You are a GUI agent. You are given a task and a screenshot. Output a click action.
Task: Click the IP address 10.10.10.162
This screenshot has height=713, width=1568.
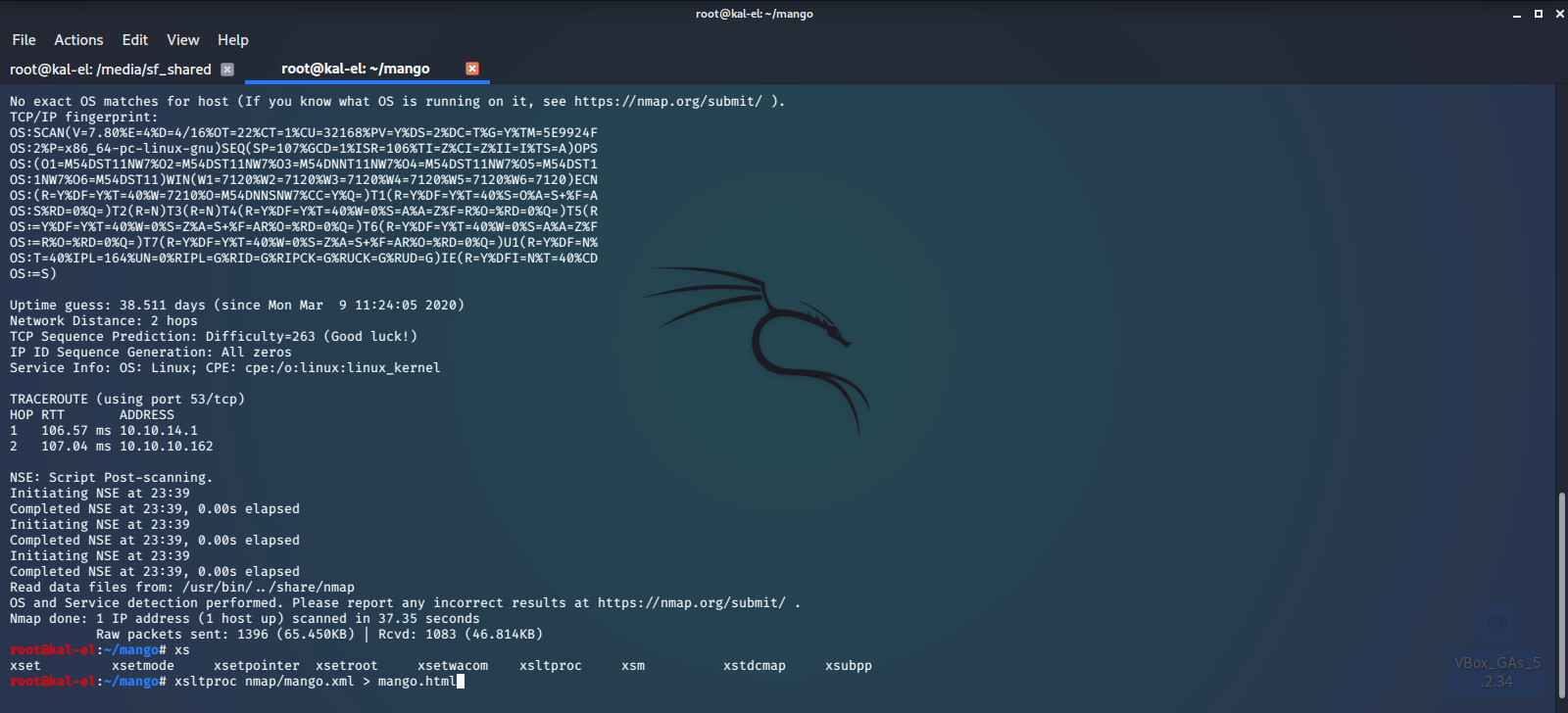point(167,446)
